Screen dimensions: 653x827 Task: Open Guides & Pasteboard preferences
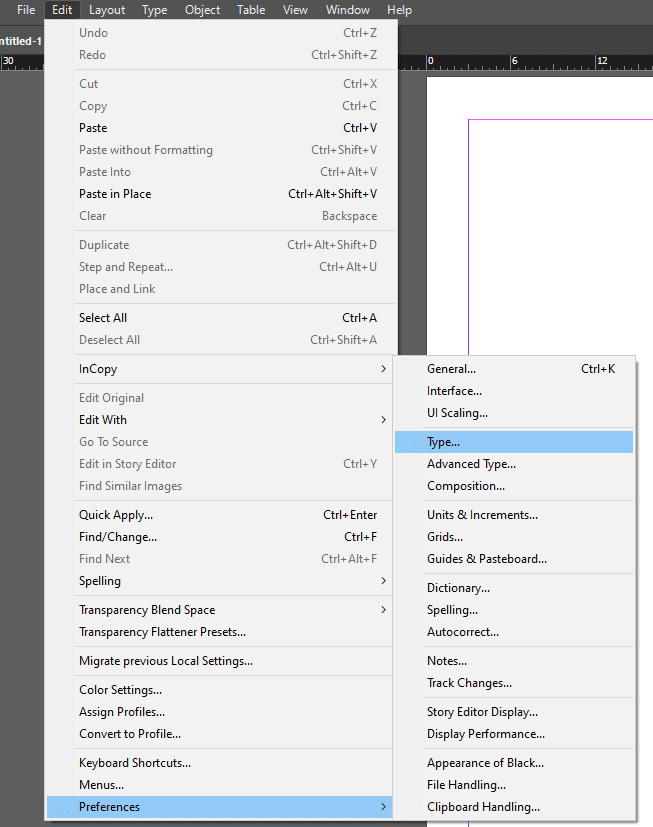(514, 559)
